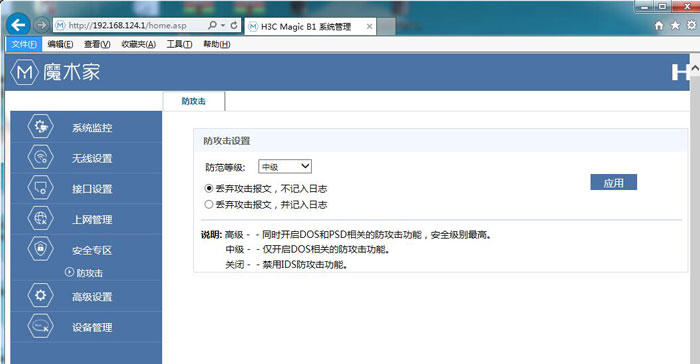Open the 防范等级 dropdown
Screen dimensions: 700x364
click(x=285, y=167)
